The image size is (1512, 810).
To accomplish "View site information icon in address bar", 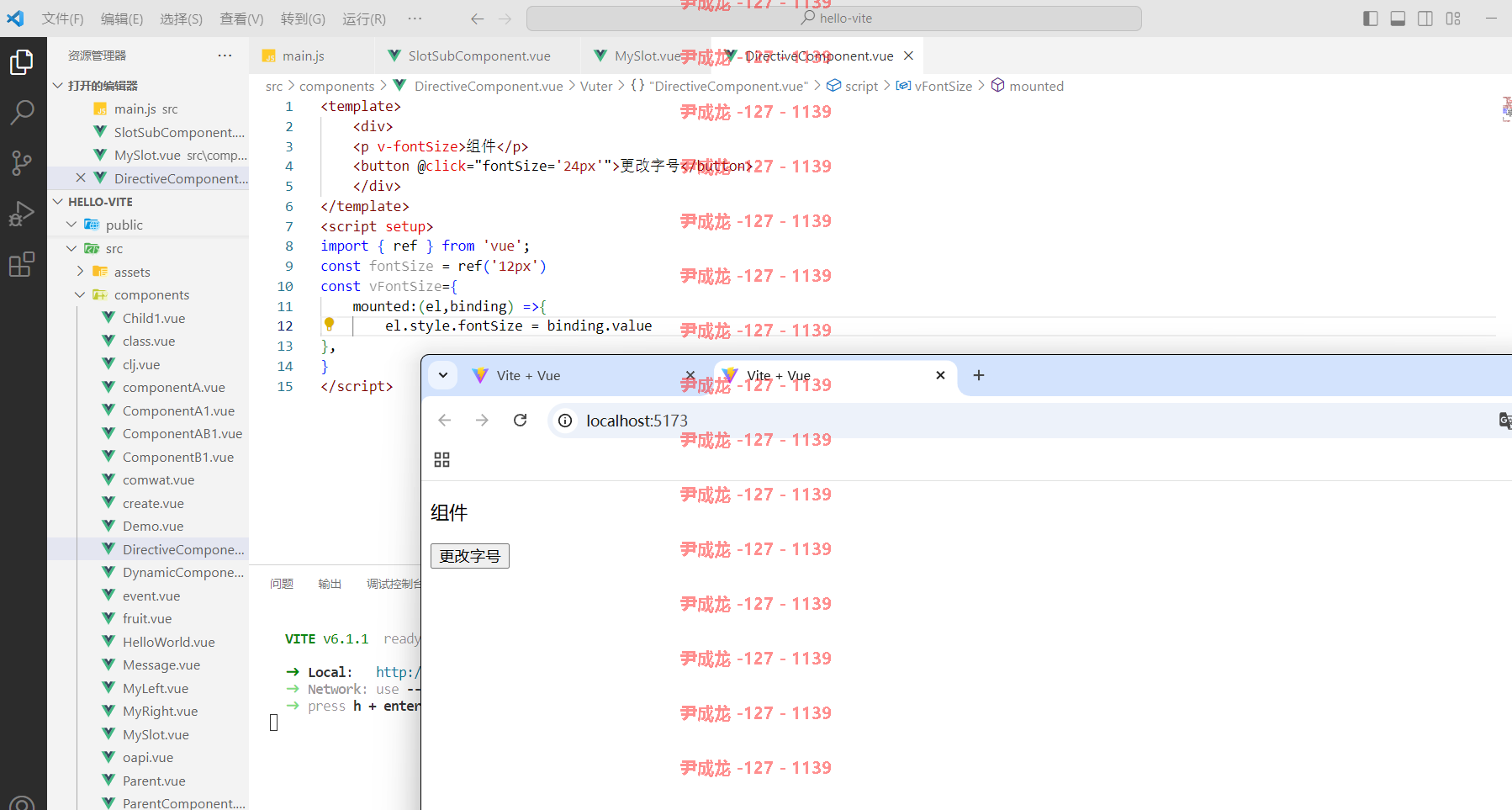I will [566, 421].
